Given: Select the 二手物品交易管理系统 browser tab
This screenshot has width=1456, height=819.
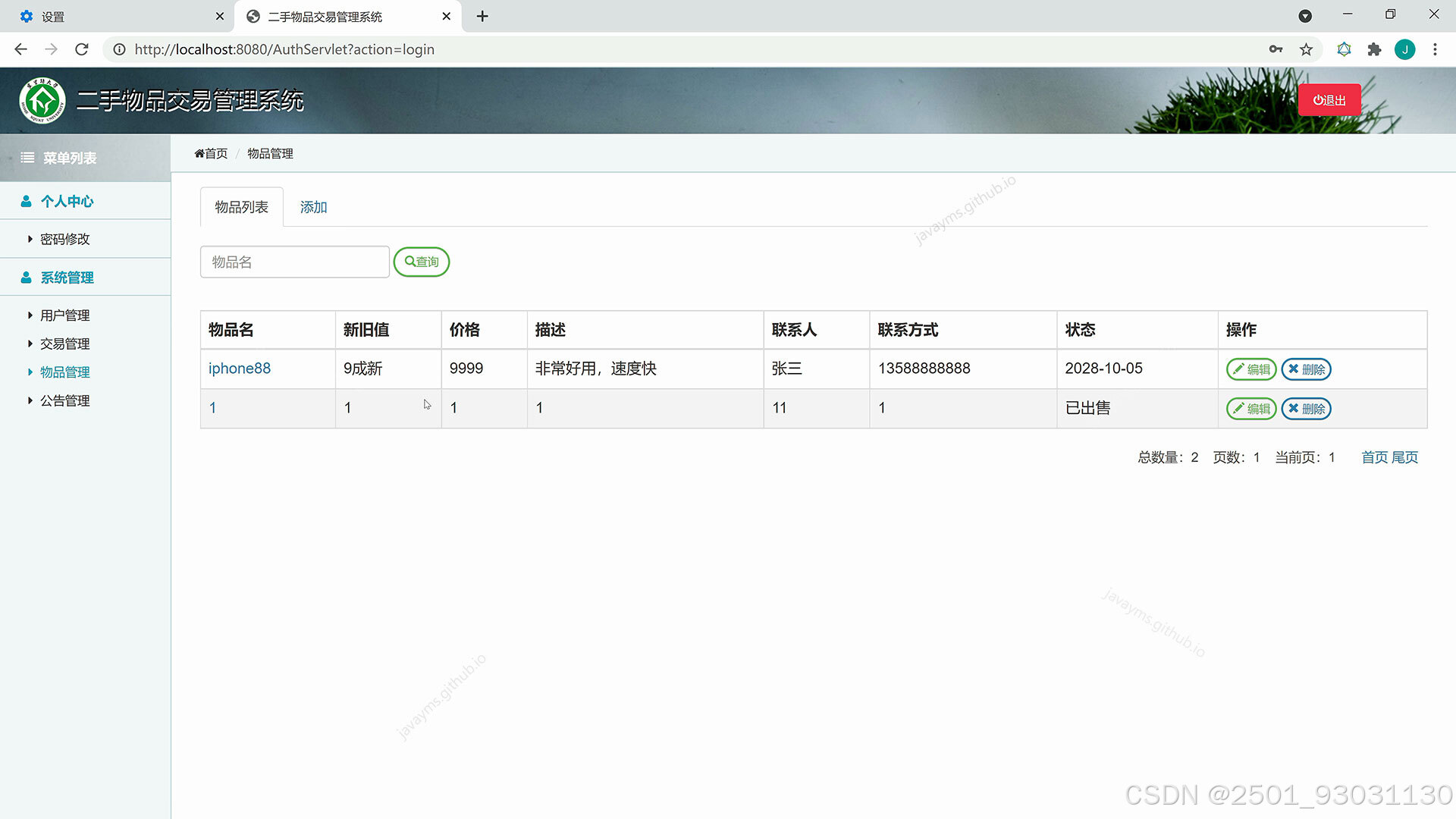Looking at the screenshot, I should coord(349,17).
